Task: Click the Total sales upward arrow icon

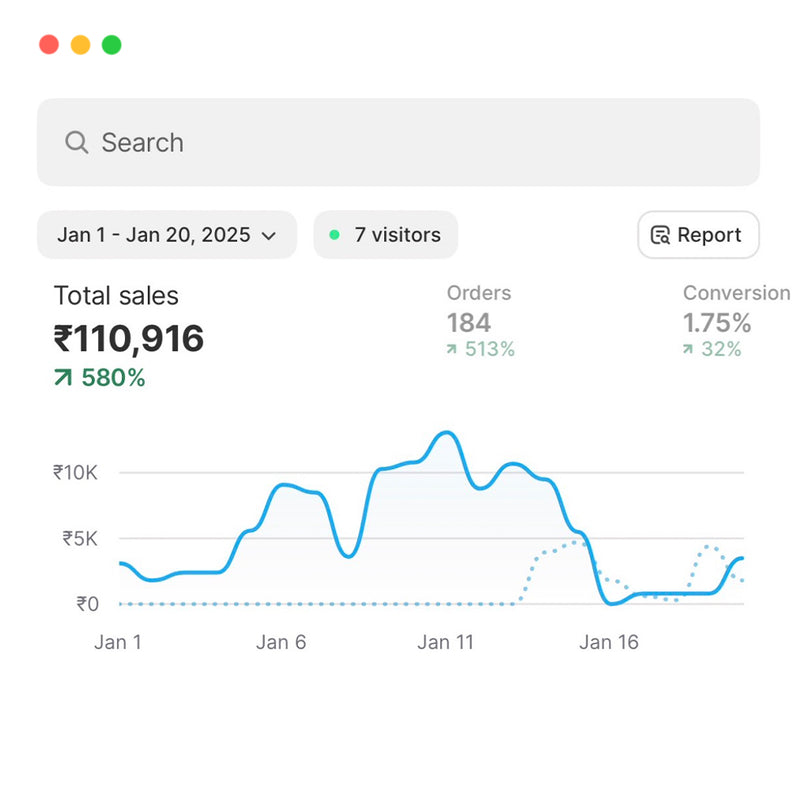Action: click(x=63, y=378)
